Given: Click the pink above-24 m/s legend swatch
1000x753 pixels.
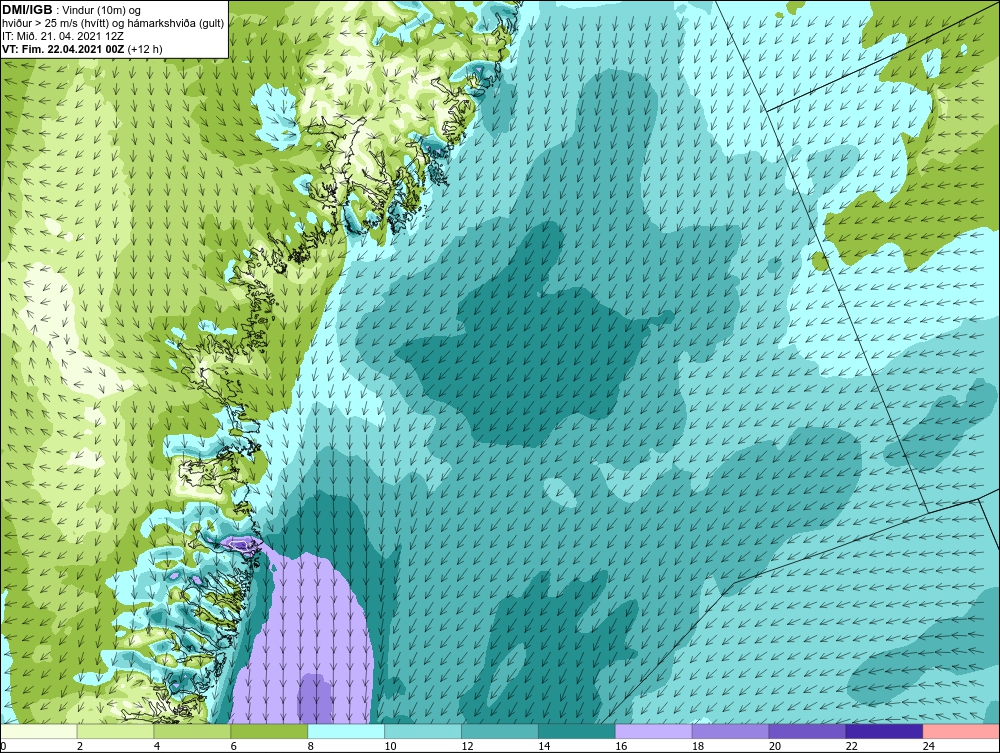Looking at the screenshot, I should [x=961, y=731].
